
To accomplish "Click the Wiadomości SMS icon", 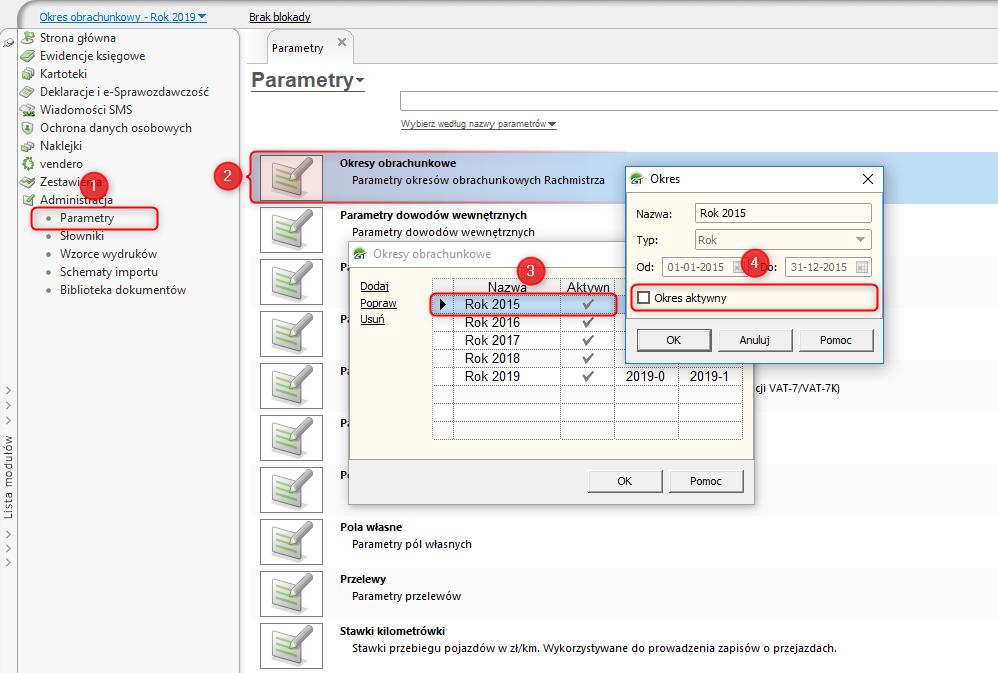I will tap(28, 110).
